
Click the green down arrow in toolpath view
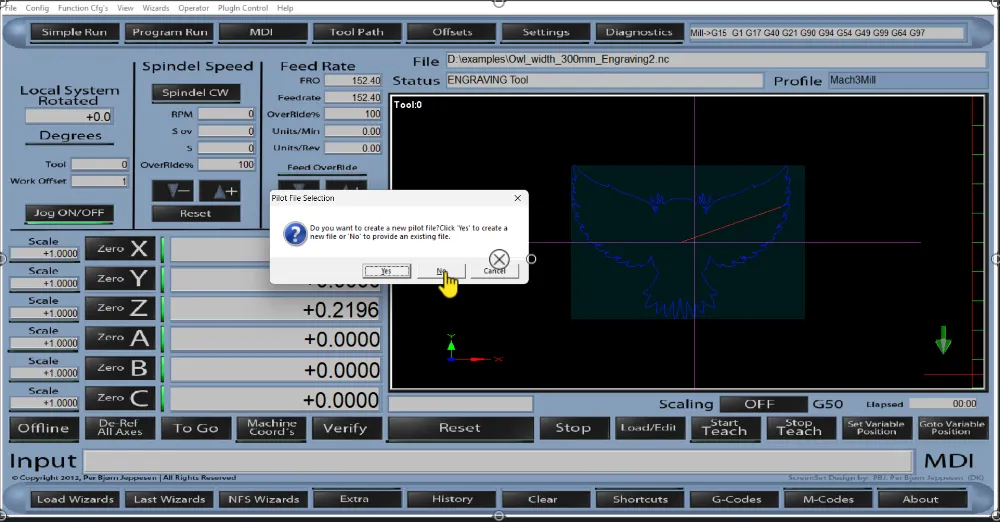pos(942,340)
